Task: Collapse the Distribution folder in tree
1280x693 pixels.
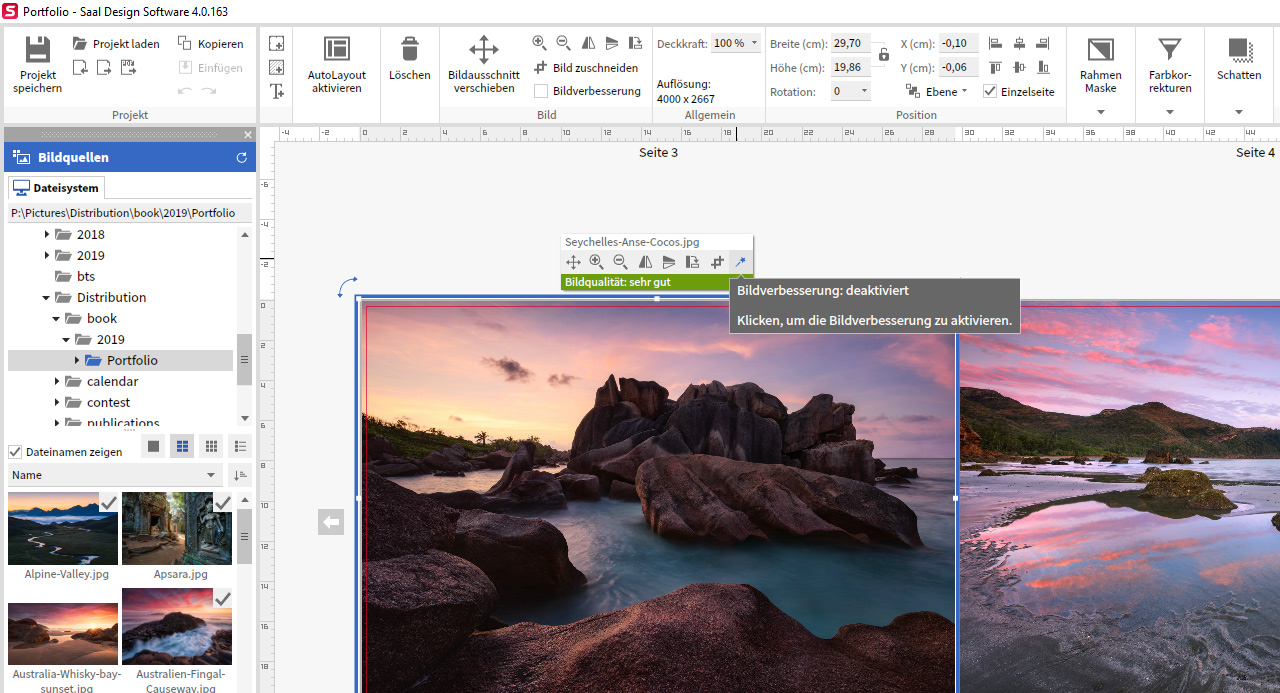Action: coord(46,298)
